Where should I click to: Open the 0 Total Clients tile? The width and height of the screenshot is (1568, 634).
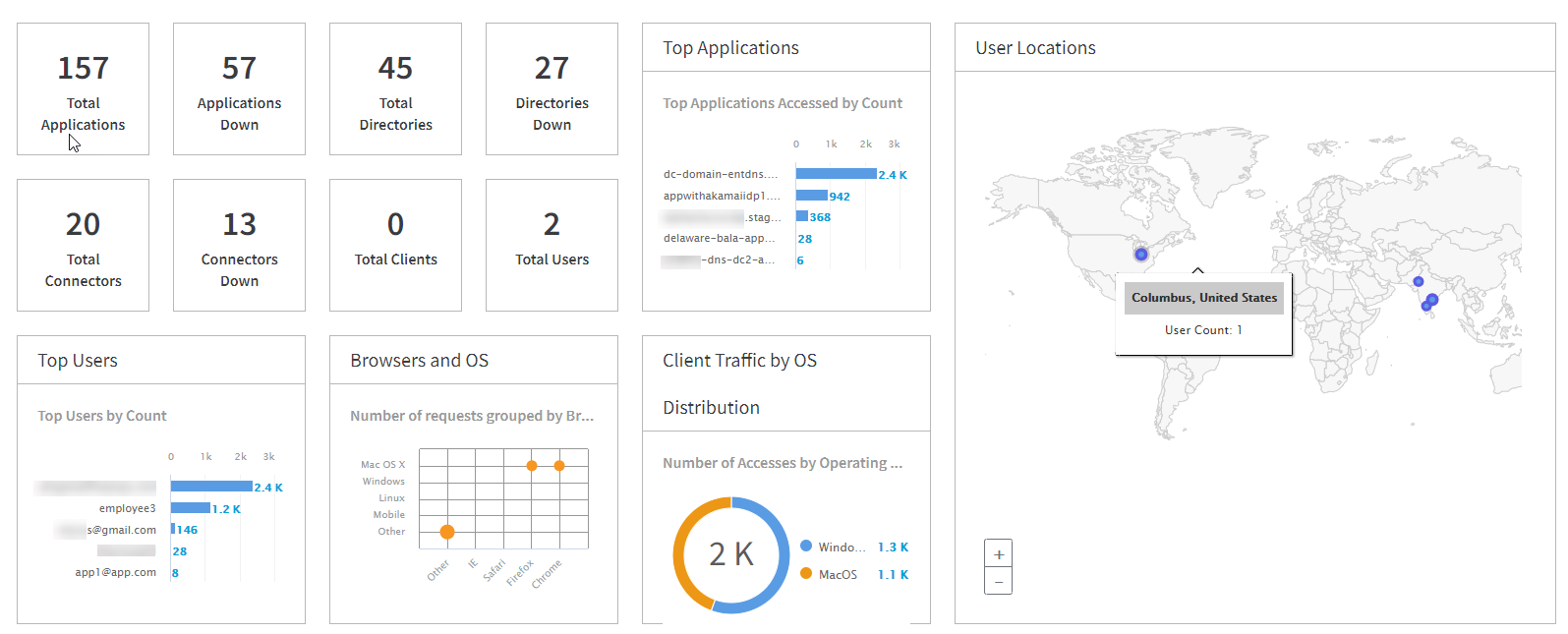click(395, 246)
